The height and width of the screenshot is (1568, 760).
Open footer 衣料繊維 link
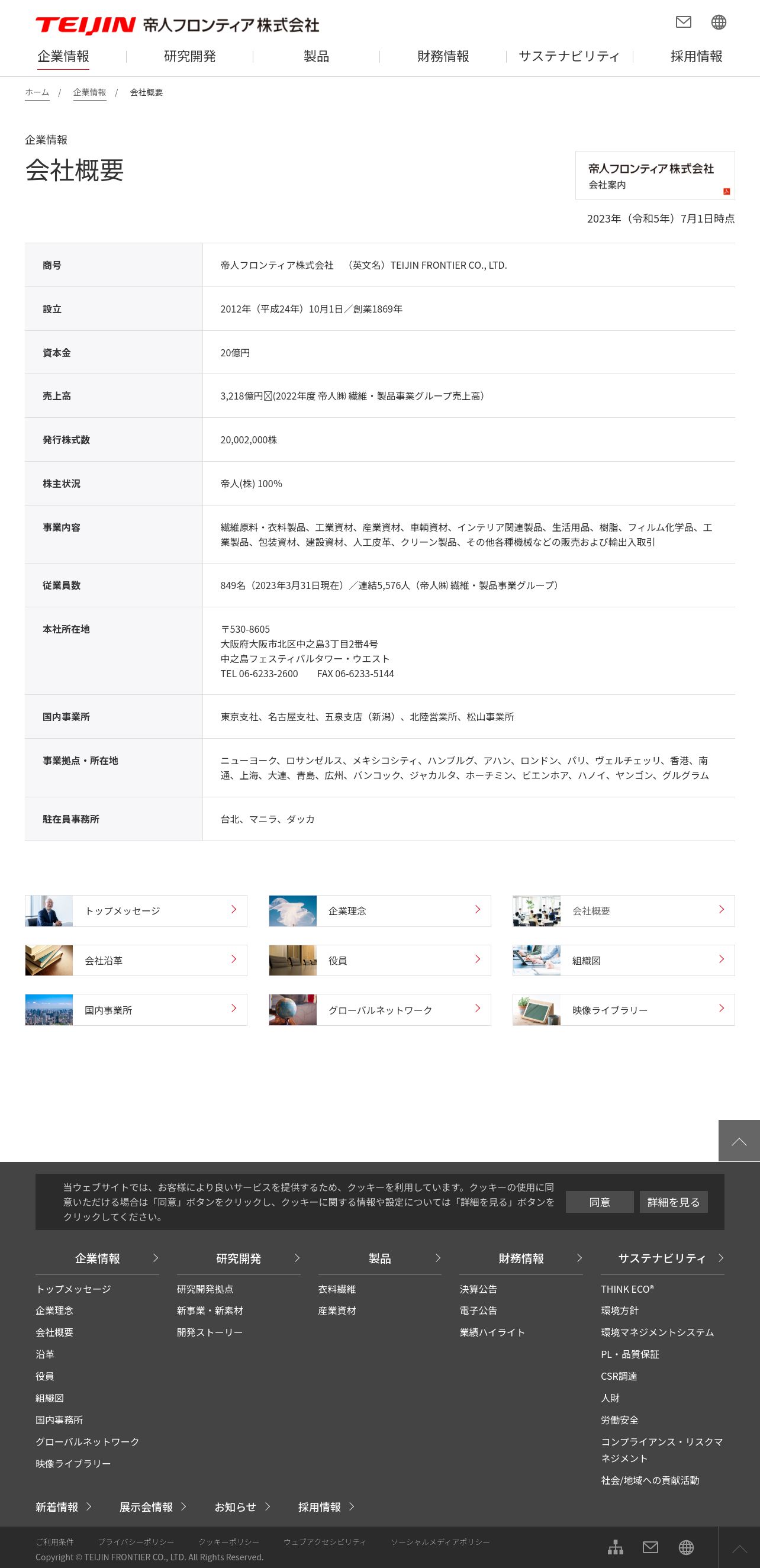tap(337, 1289)
